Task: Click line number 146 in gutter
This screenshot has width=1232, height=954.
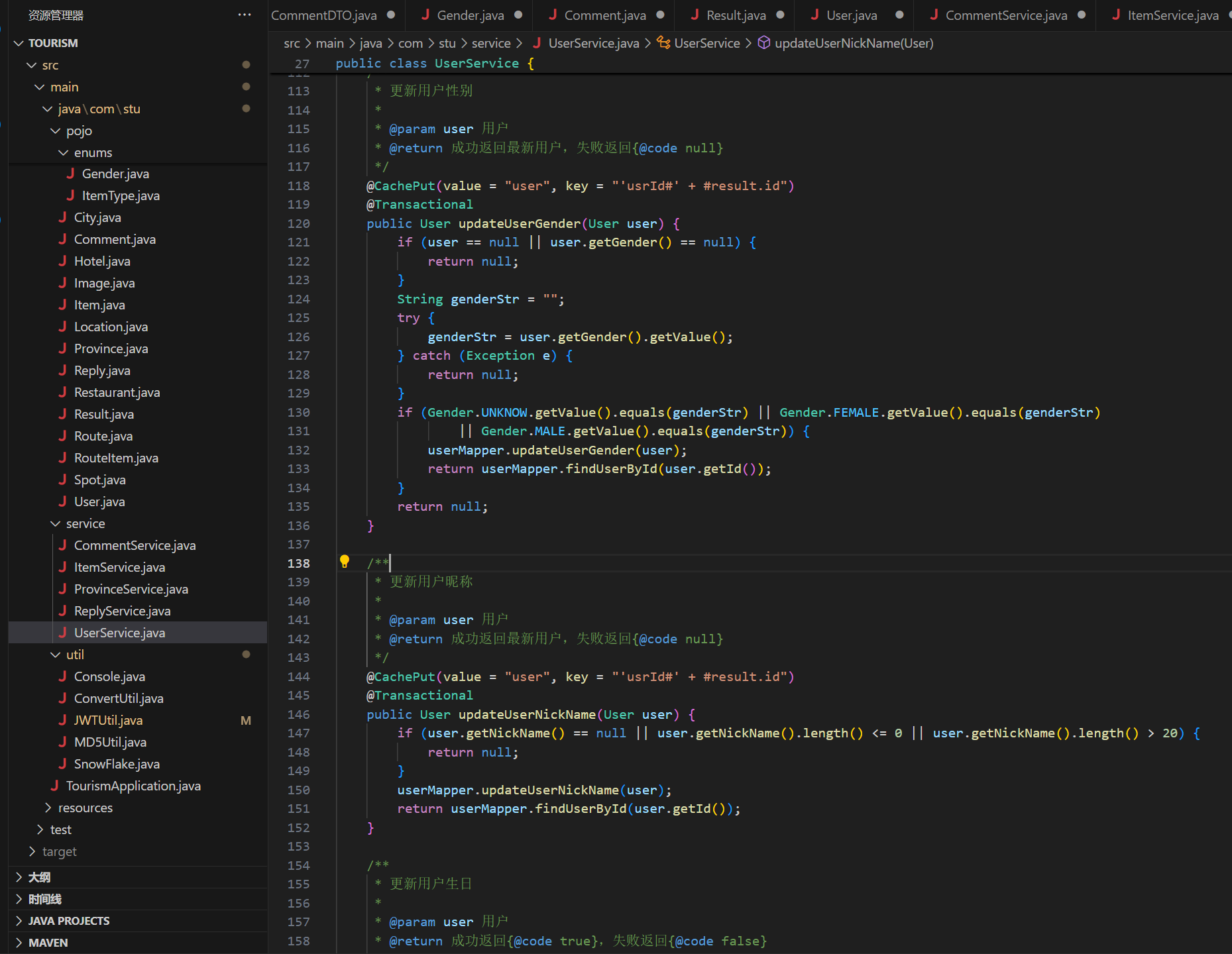Action: 298,714
